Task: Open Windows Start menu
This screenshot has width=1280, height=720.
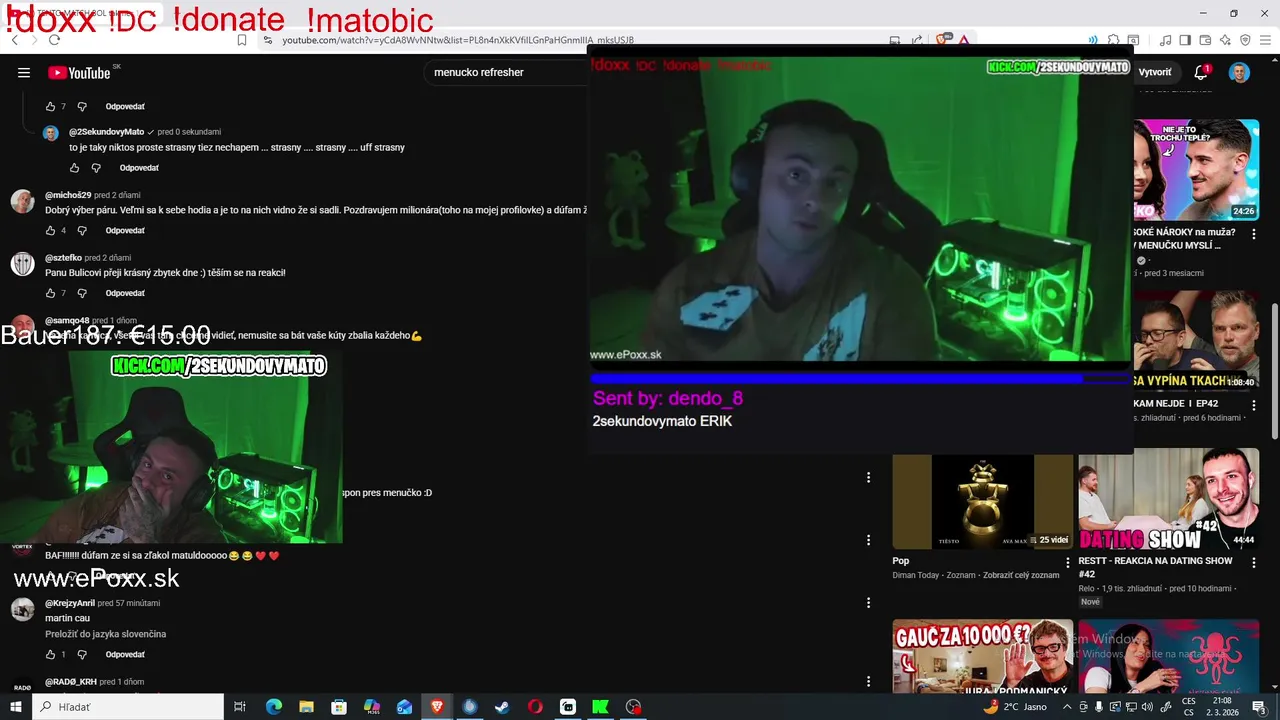Action: tap(16, 707)
